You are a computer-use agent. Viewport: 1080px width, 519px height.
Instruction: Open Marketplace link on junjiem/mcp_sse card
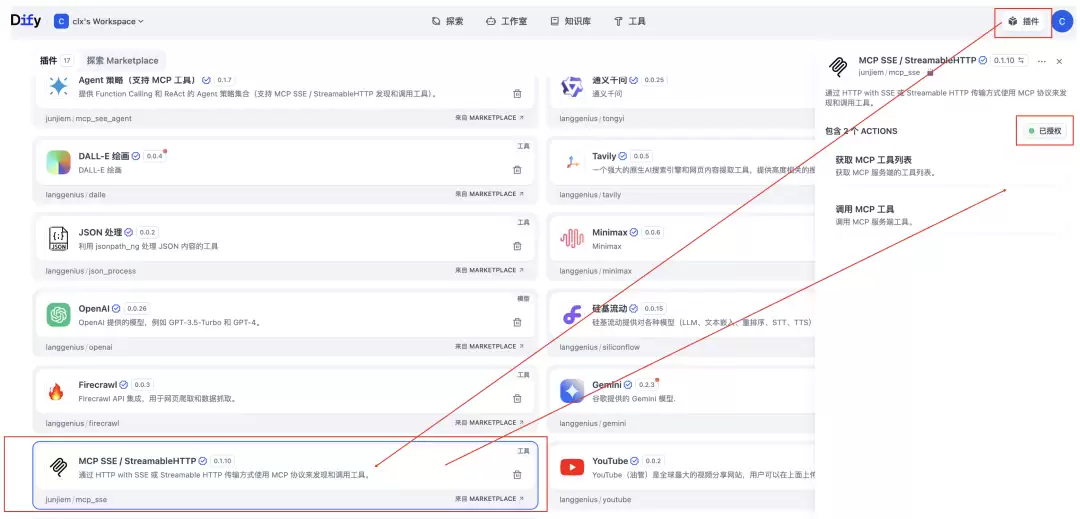[x=489, y=498]
